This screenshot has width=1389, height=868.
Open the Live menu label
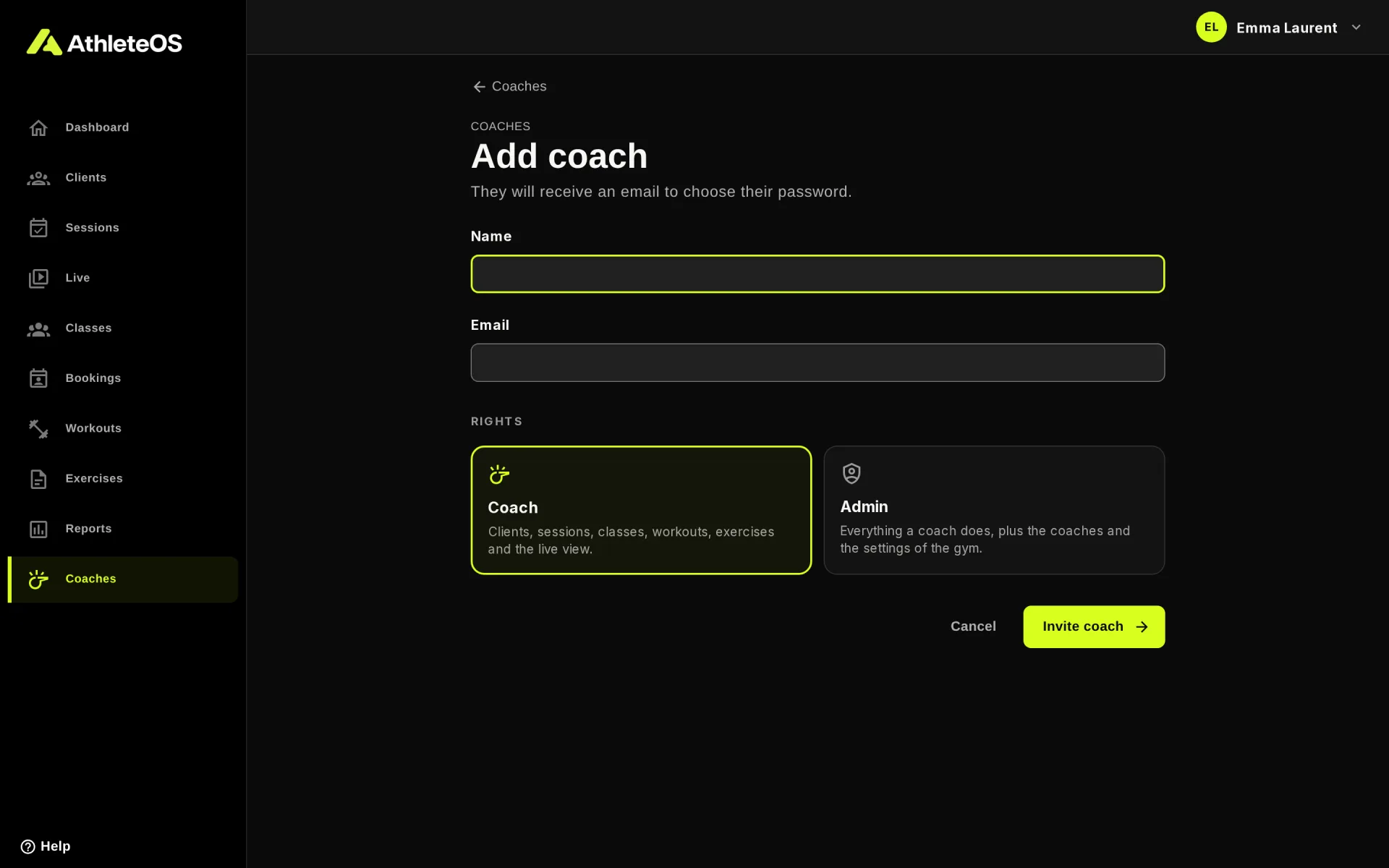coord(77,278)
